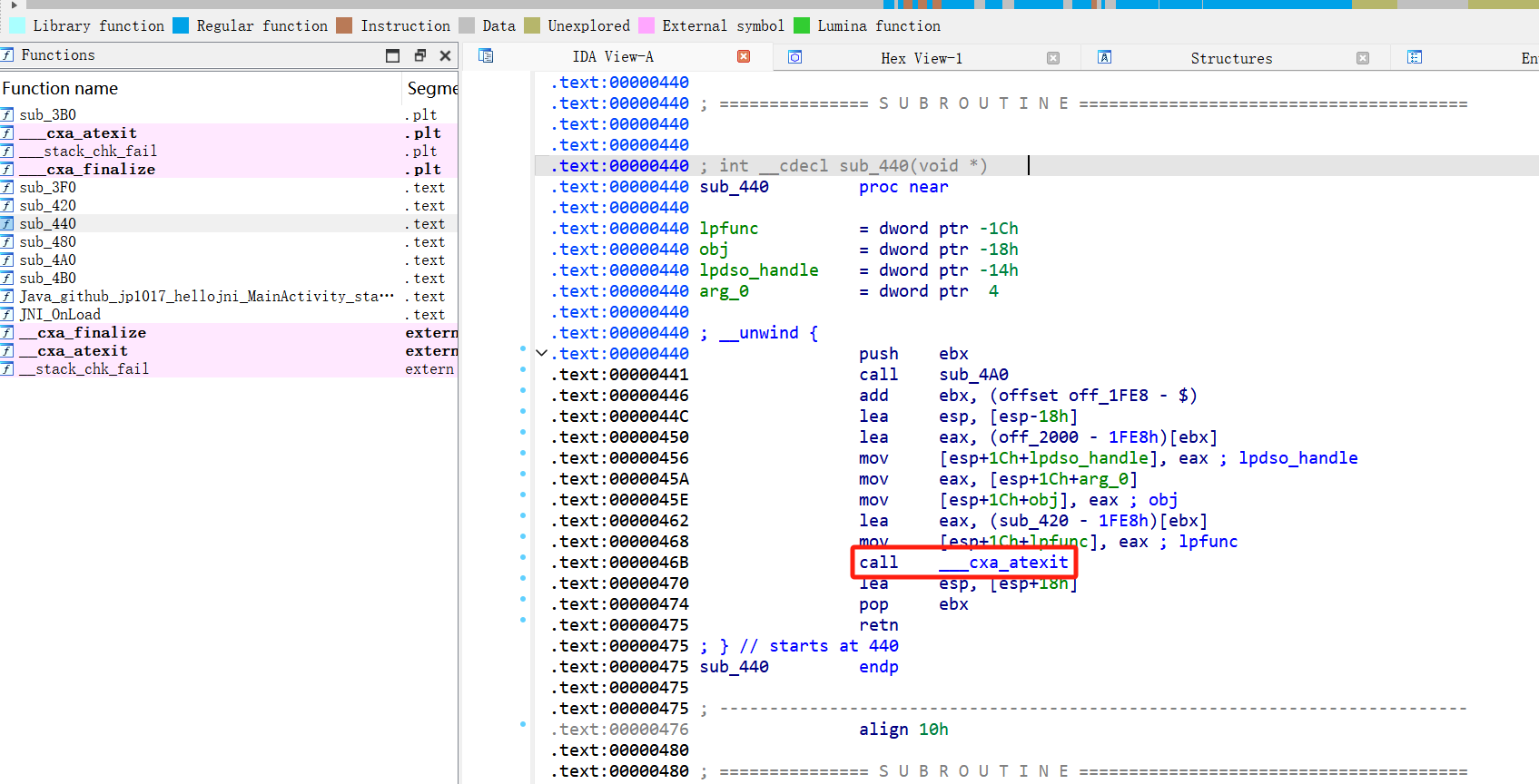Image resolution: width=1539 pixels, height=784 pixels.
Task: Click the IDA View-A tab icon
Action: tap(486, 56)
